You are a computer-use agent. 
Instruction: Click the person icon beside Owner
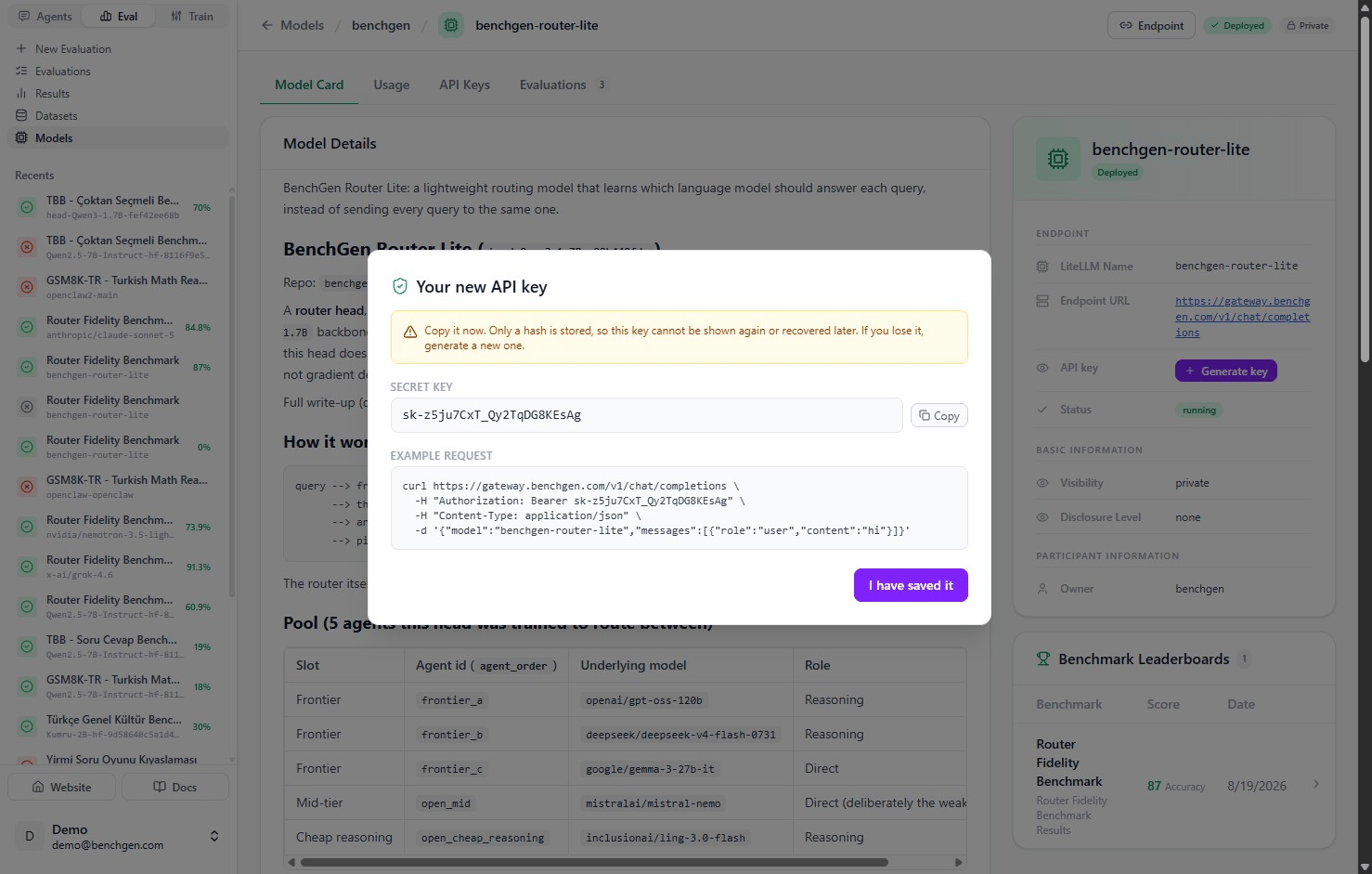click(x=1042, y=589)
